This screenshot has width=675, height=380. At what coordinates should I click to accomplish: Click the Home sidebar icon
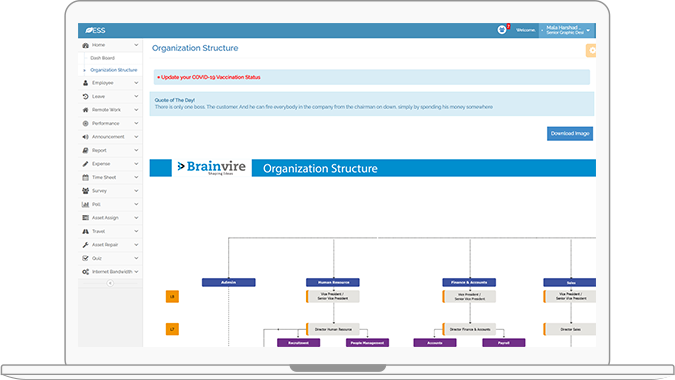(85, 45)
